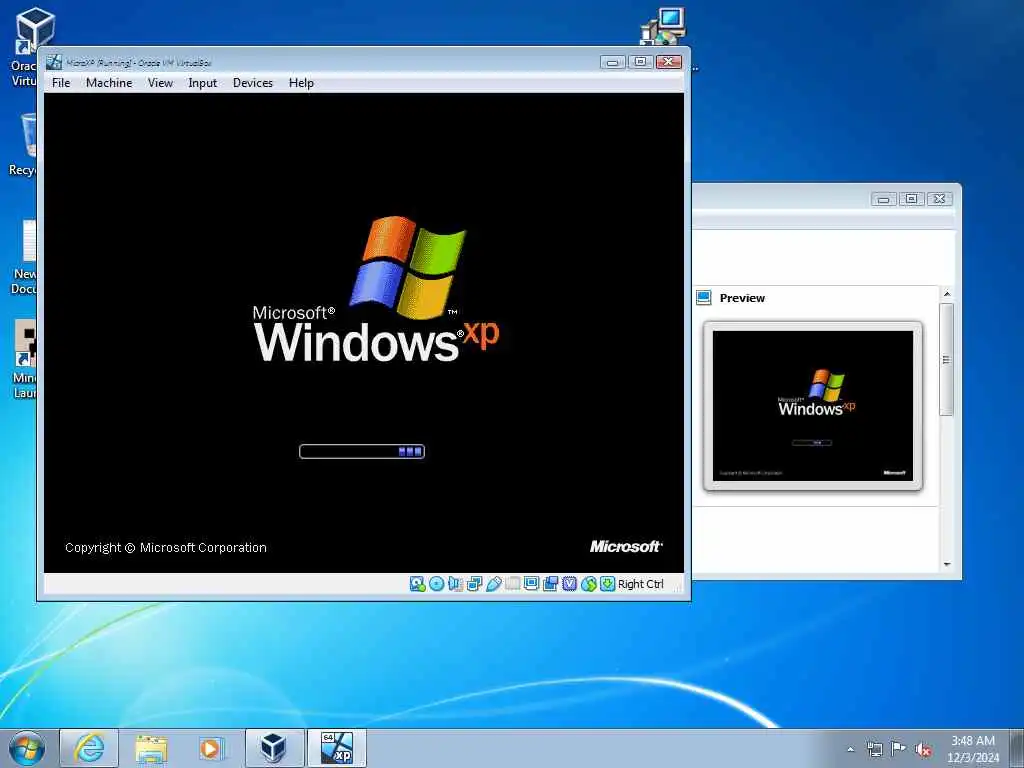
Task: Click the Windows XP boot progress bar
Action: 362,451
